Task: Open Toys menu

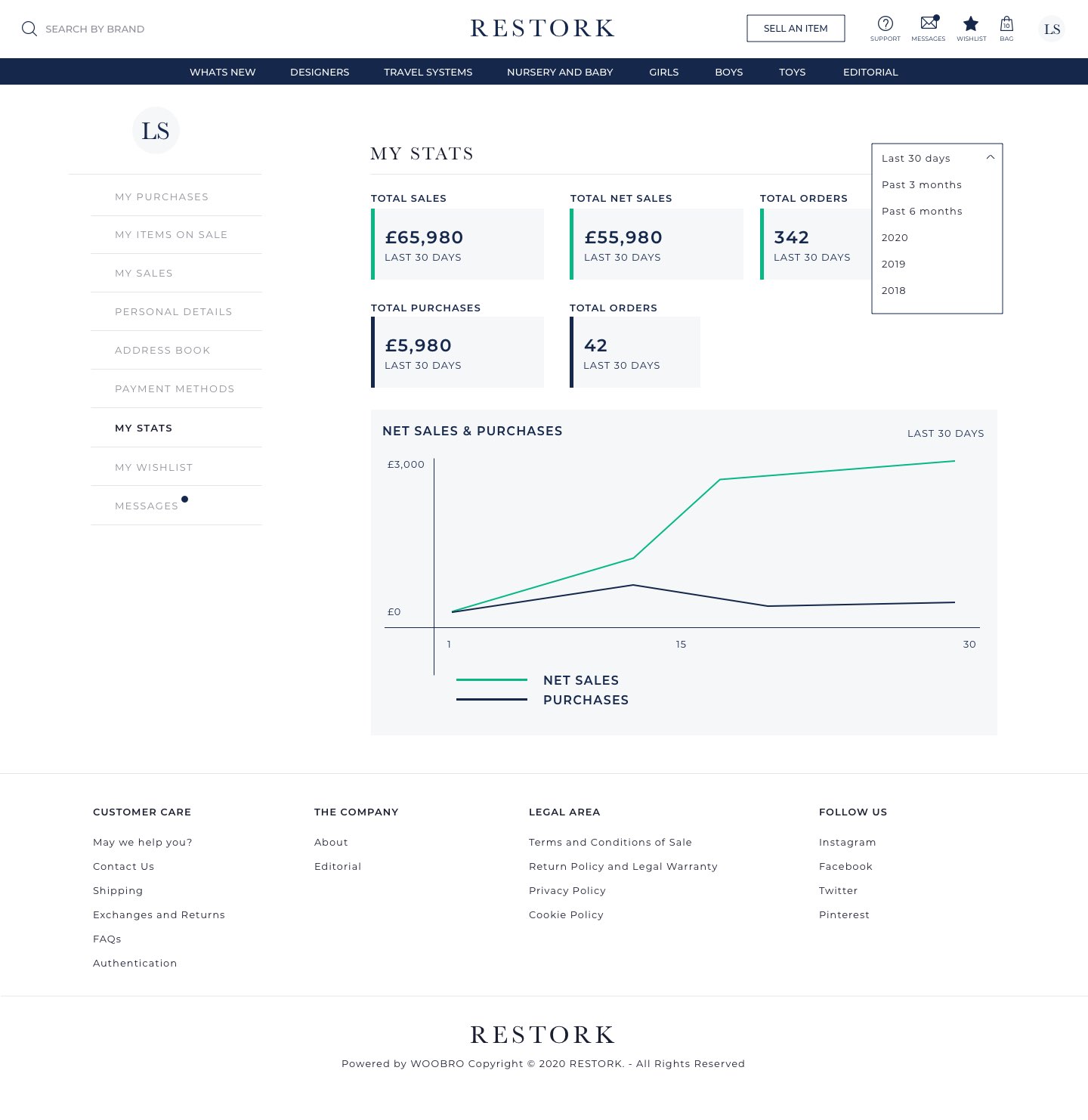Action: [x=793, y=72]
